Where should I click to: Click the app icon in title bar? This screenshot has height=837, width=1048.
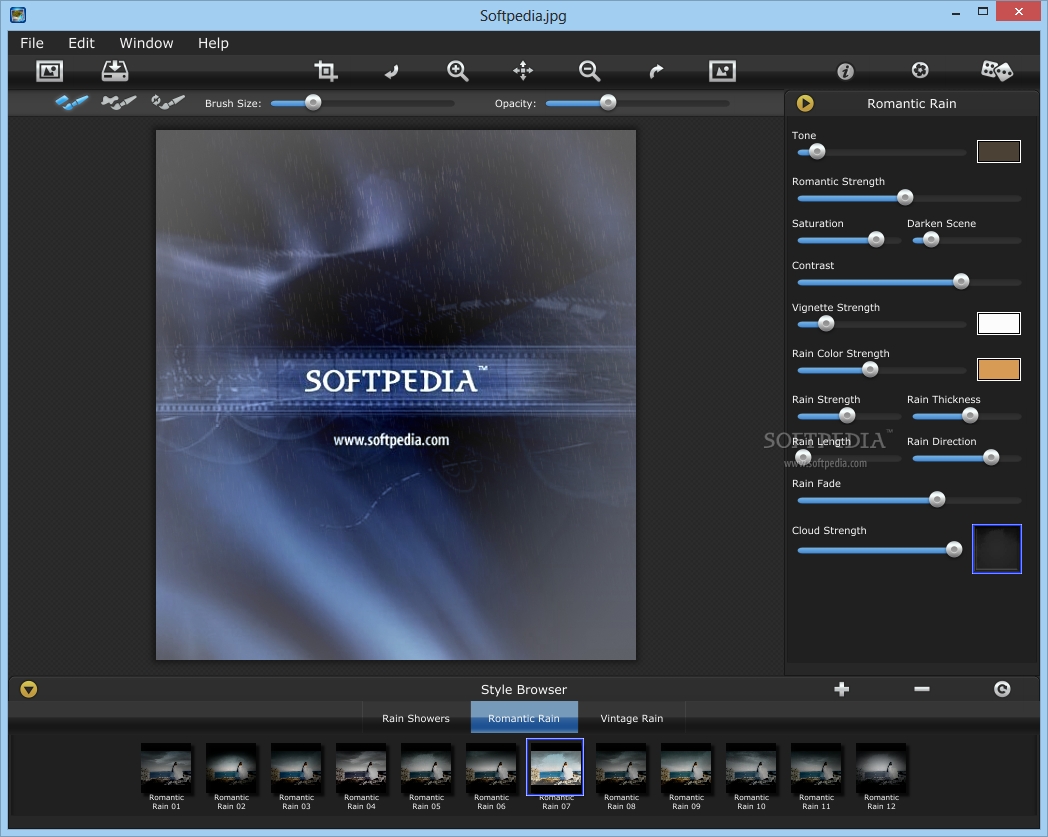pos(18,15)
